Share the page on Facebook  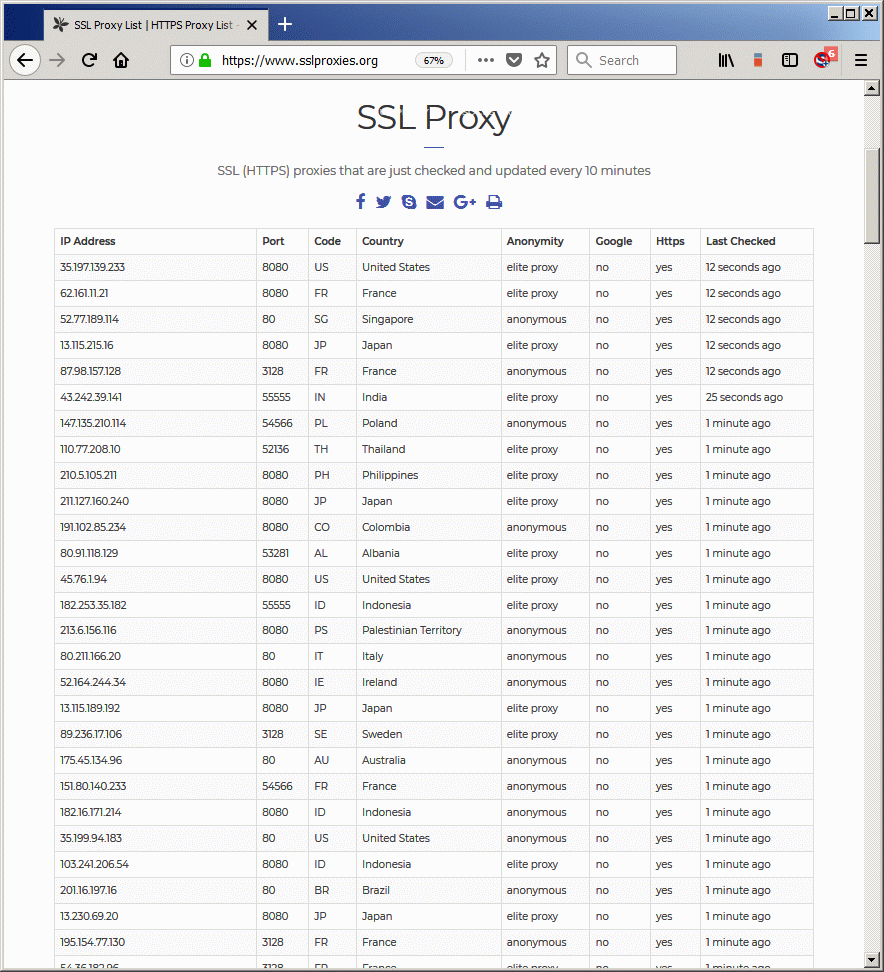(x=361, y=202)
